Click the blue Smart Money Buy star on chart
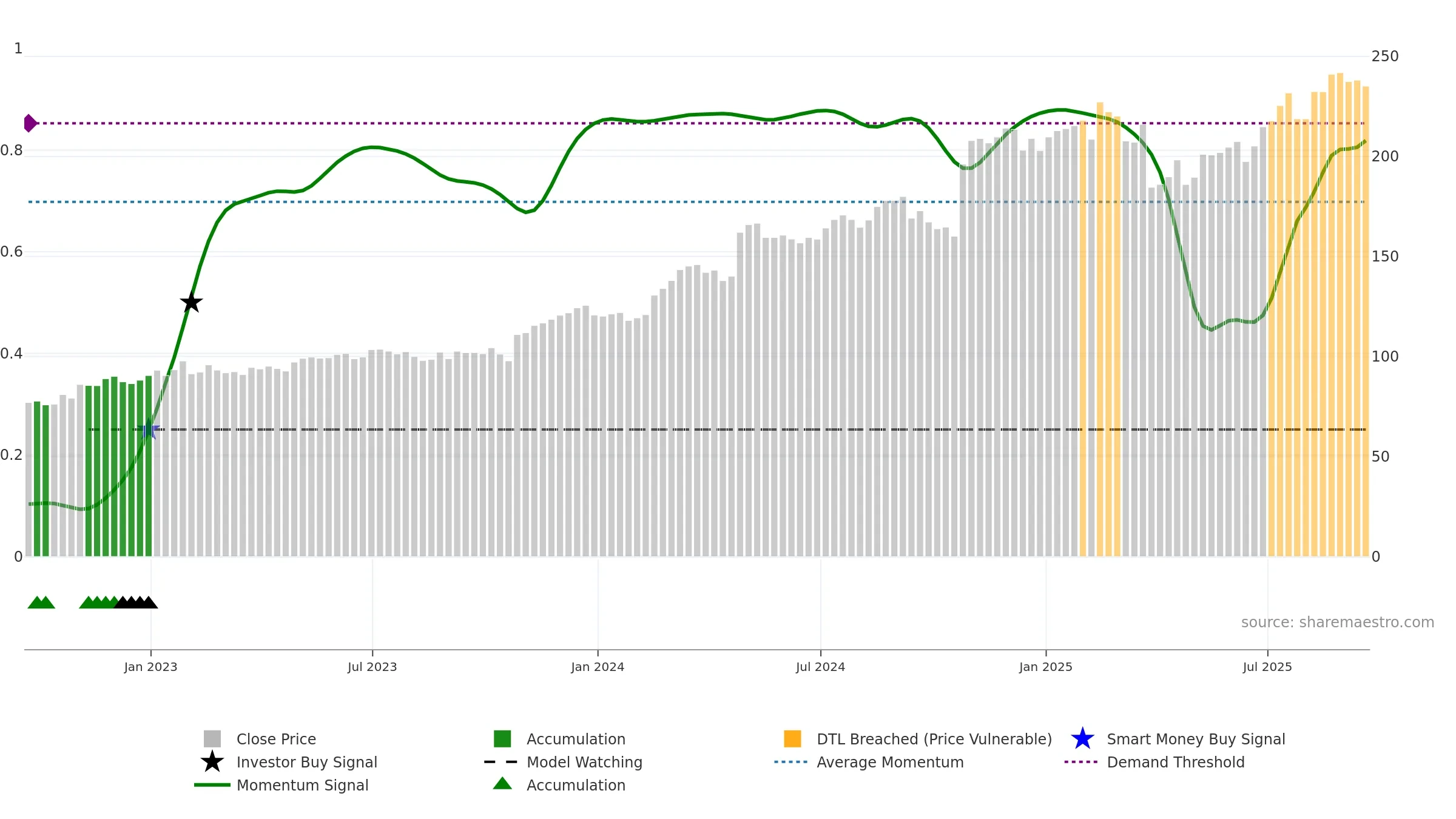 (x=149, y=429)
